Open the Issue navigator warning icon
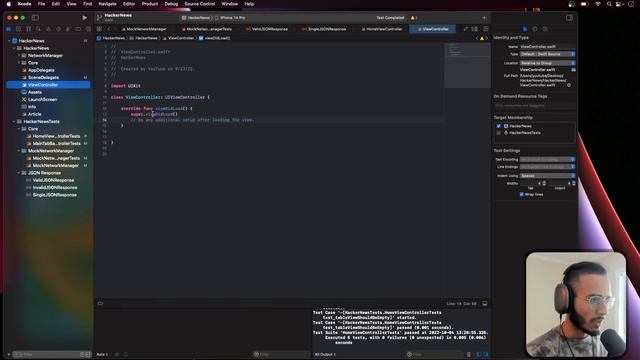This screenshot has width=640, height=360. 48,29
